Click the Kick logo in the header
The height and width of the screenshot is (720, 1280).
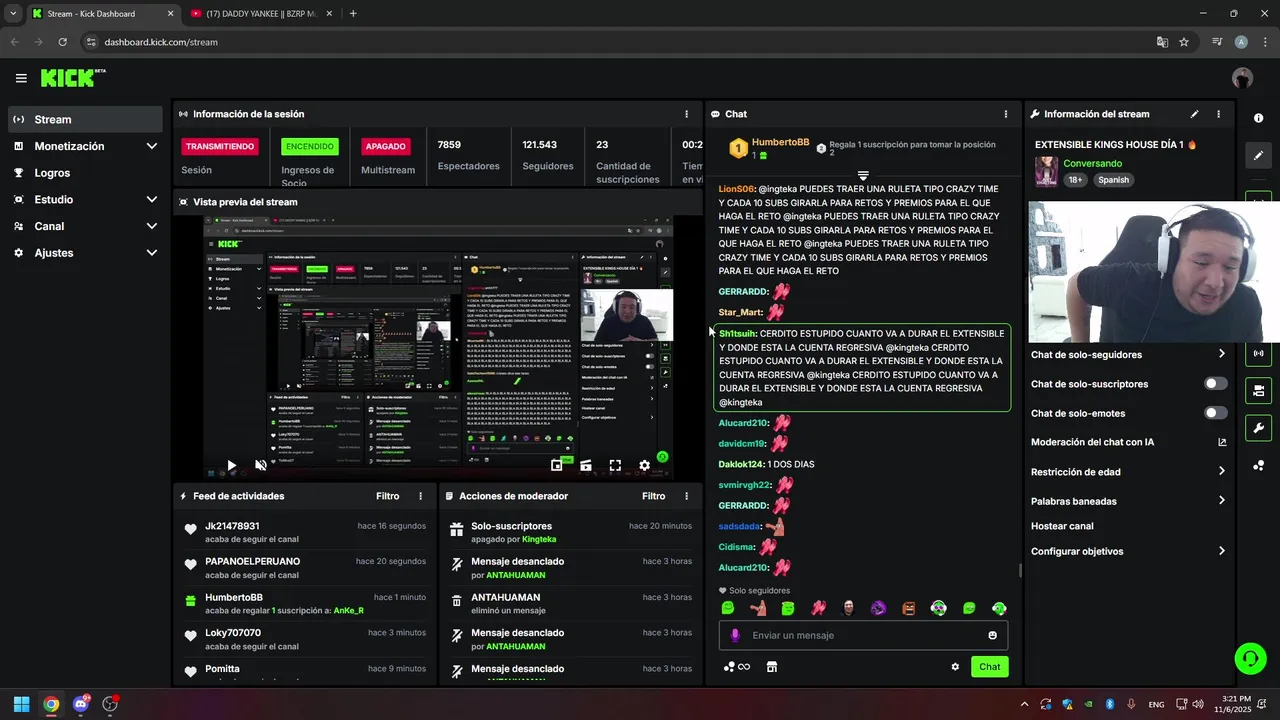click(72, 78)
